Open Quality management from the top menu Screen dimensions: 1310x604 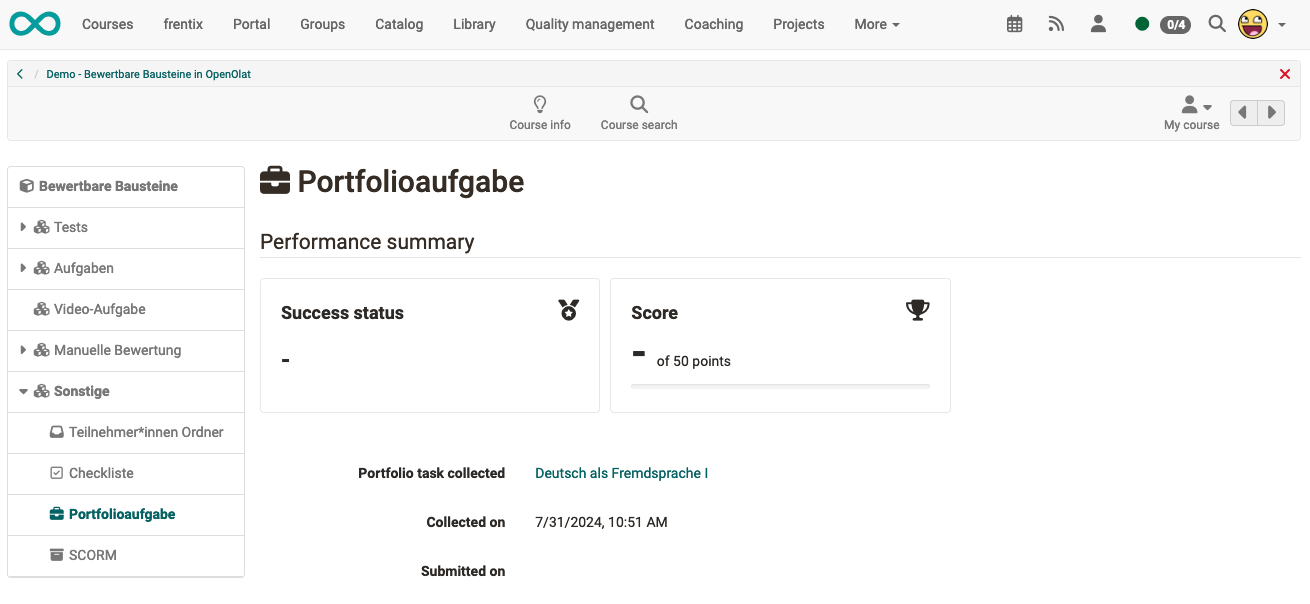(589, 23)
